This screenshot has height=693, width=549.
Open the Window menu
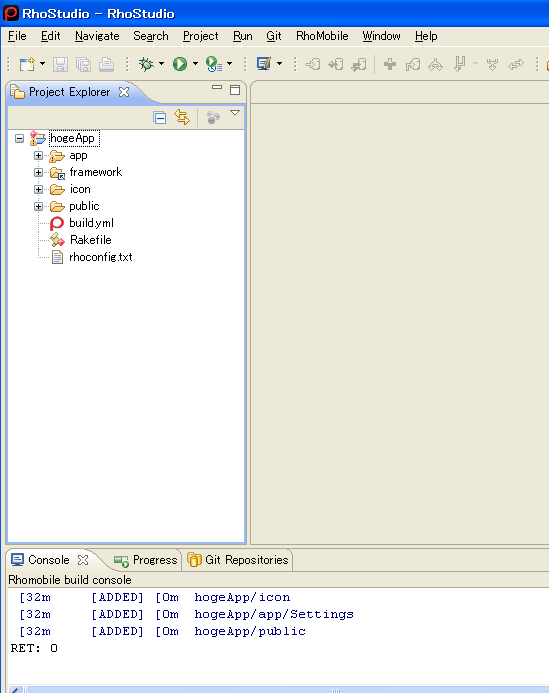(381, 36)
